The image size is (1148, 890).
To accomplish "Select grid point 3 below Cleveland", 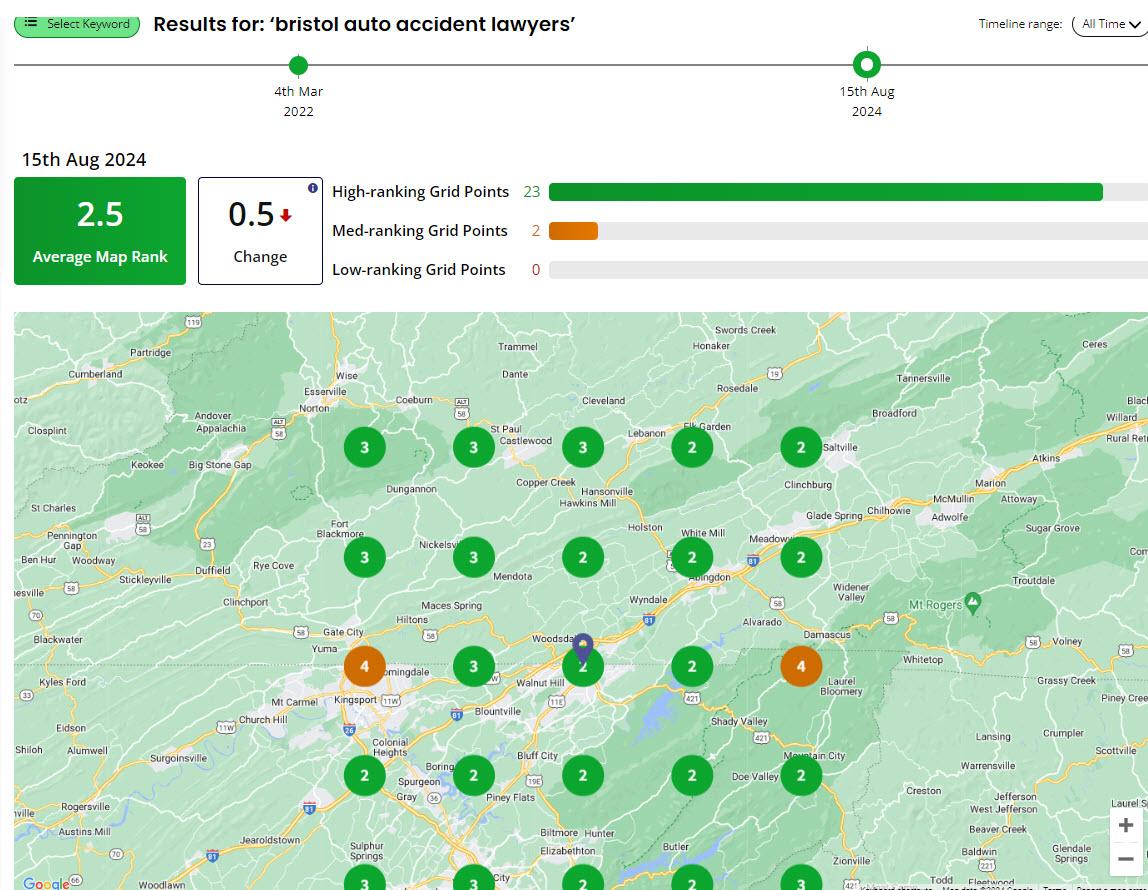I will point(583,447).
